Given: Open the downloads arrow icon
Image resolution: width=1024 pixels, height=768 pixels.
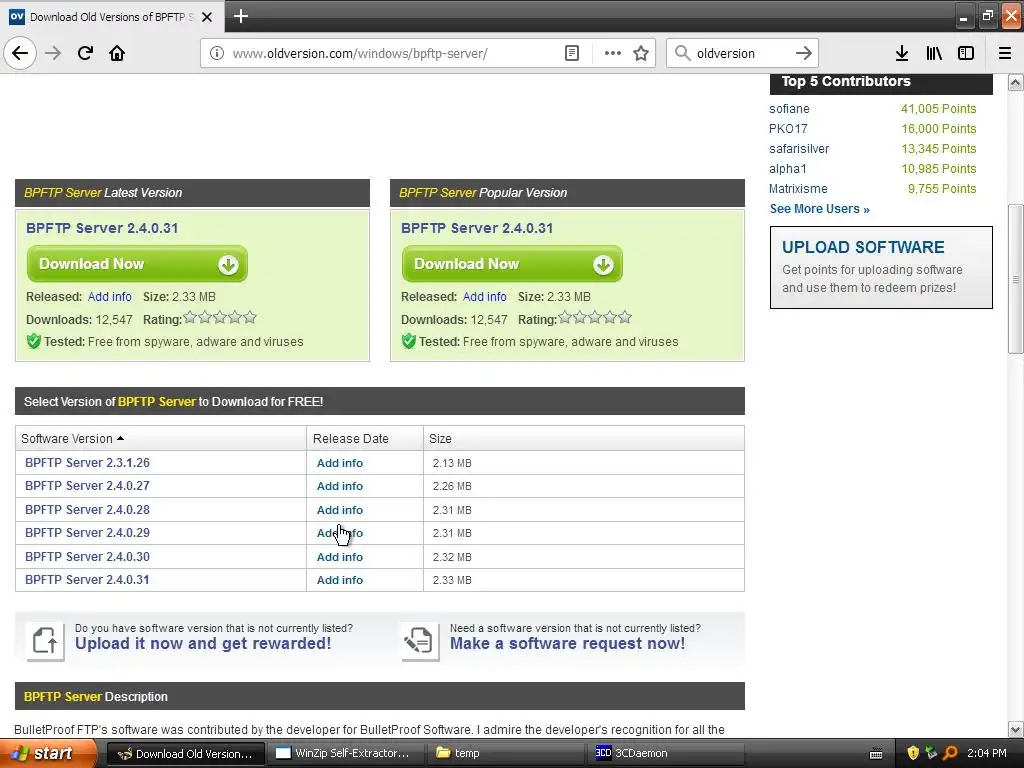Looking at the screenshot, I should point(902,53).
